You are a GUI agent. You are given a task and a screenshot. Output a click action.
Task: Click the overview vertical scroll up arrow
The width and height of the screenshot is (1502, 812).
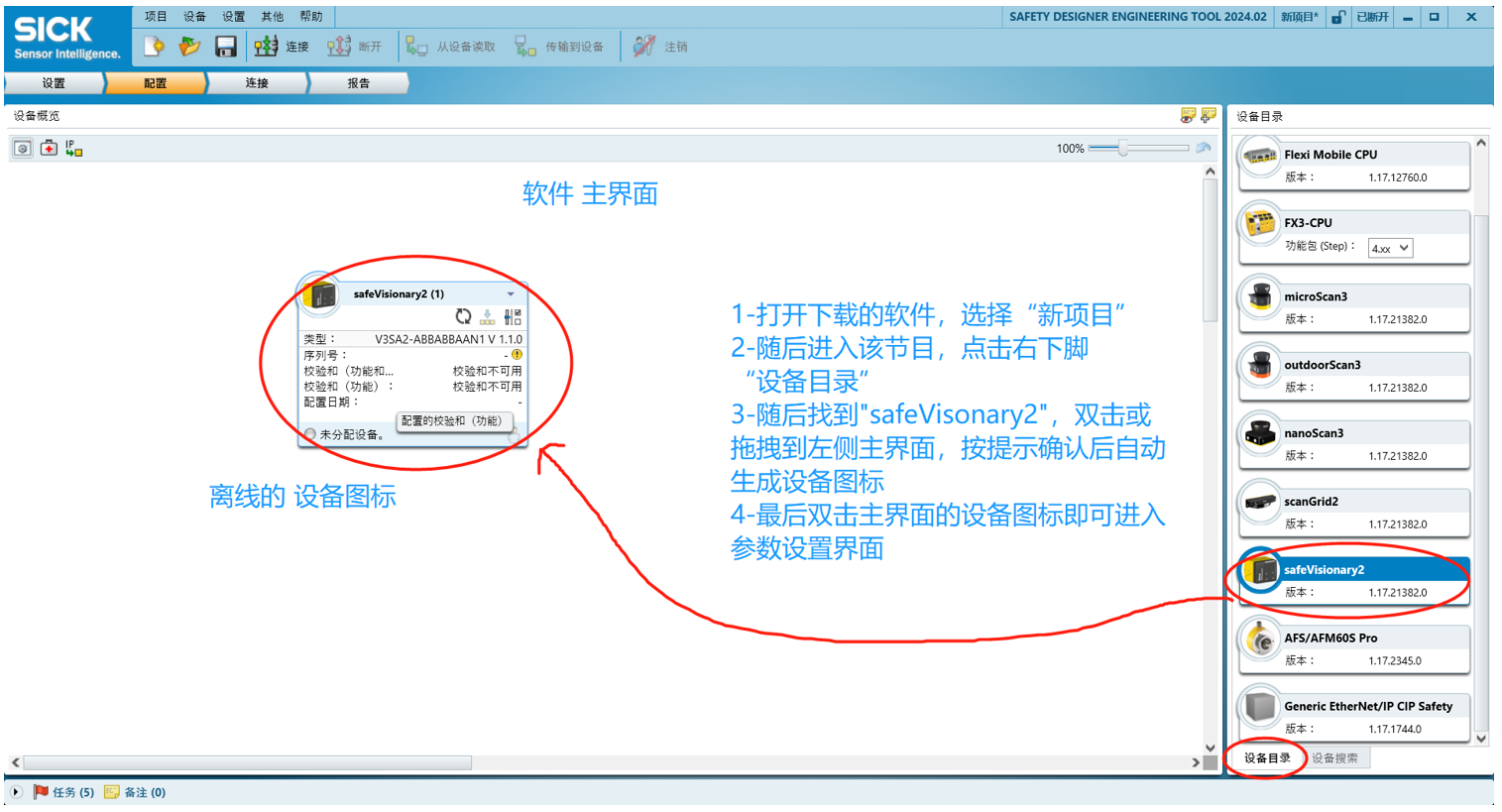[x=1210, y=172]
